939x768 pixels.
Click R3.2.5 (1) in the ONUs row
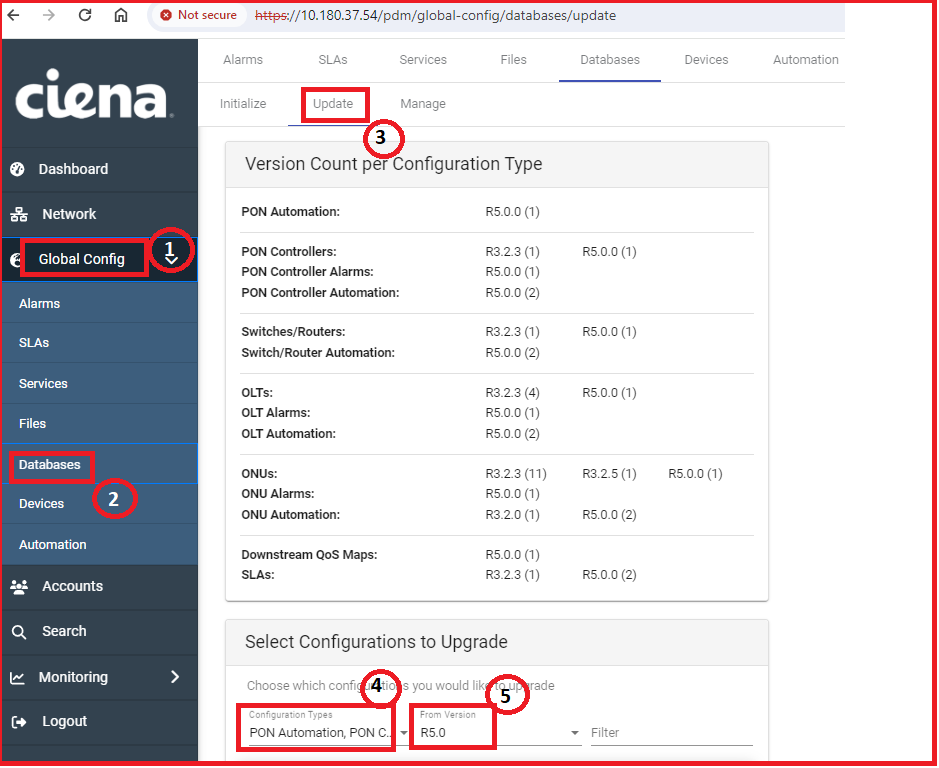point(610,474)
